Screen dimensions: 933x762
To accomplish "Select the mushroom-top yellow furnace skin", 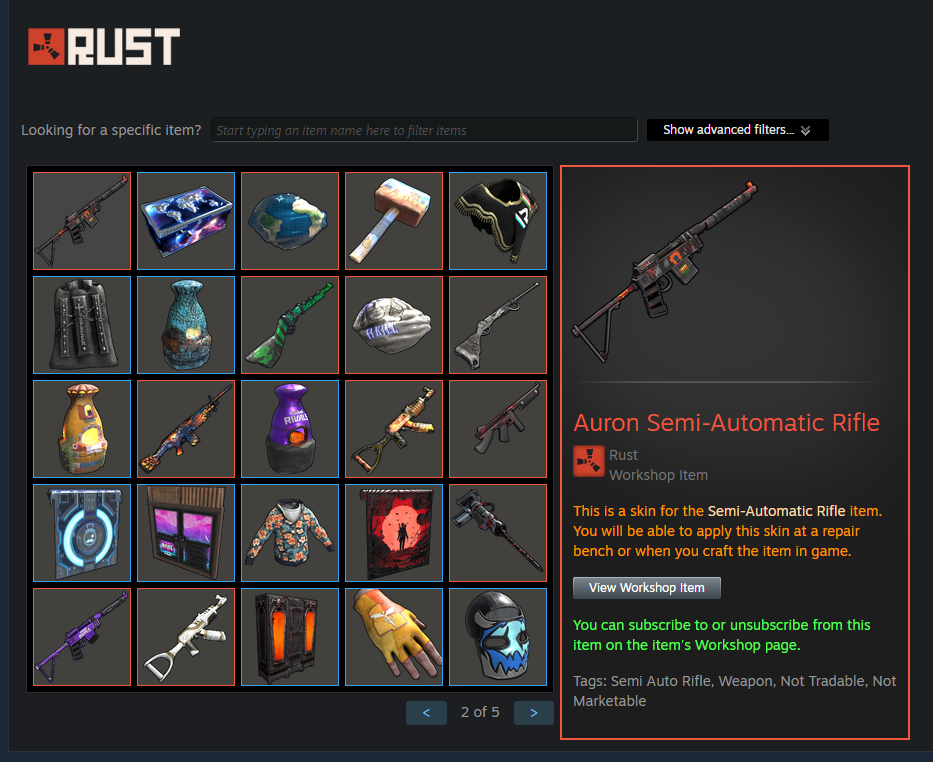I will click(82, 429).
